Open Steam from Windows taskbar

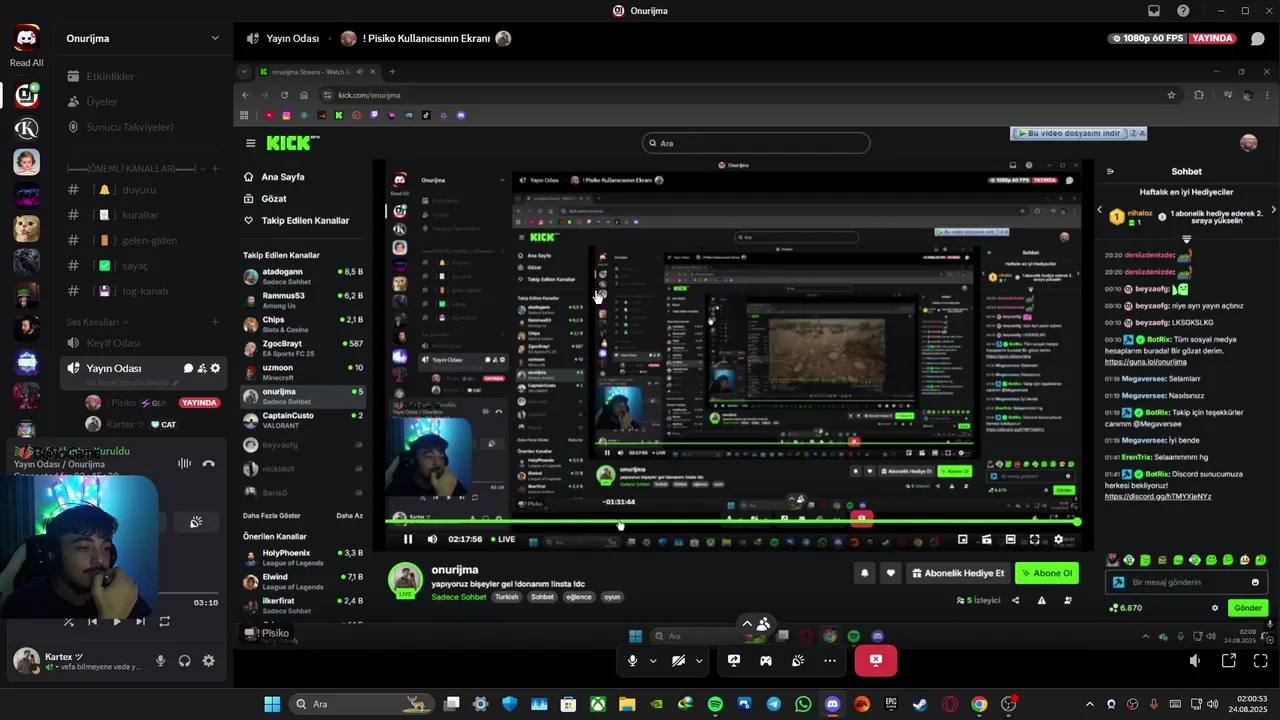point(920,704)
